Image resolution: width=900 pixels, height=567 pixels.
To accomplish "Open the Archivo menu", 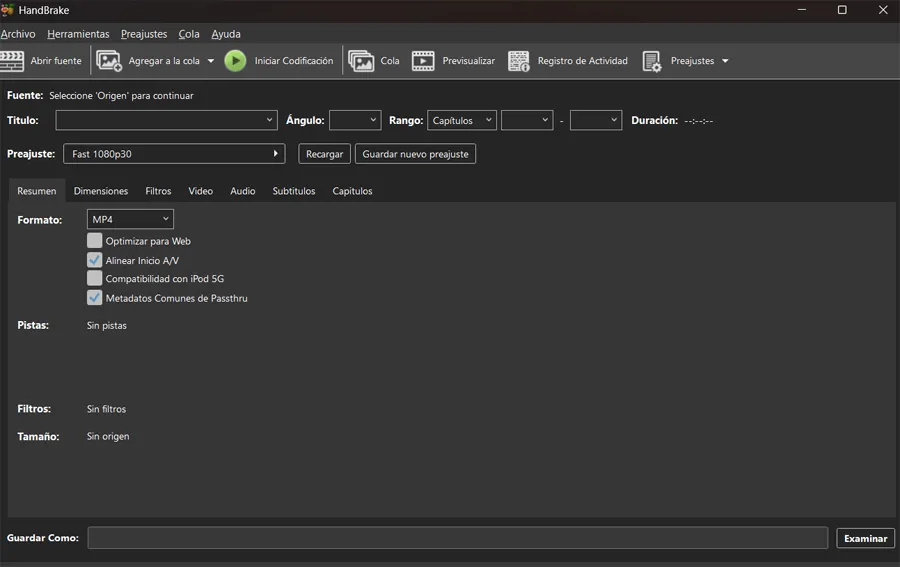I will coord(18,34).
